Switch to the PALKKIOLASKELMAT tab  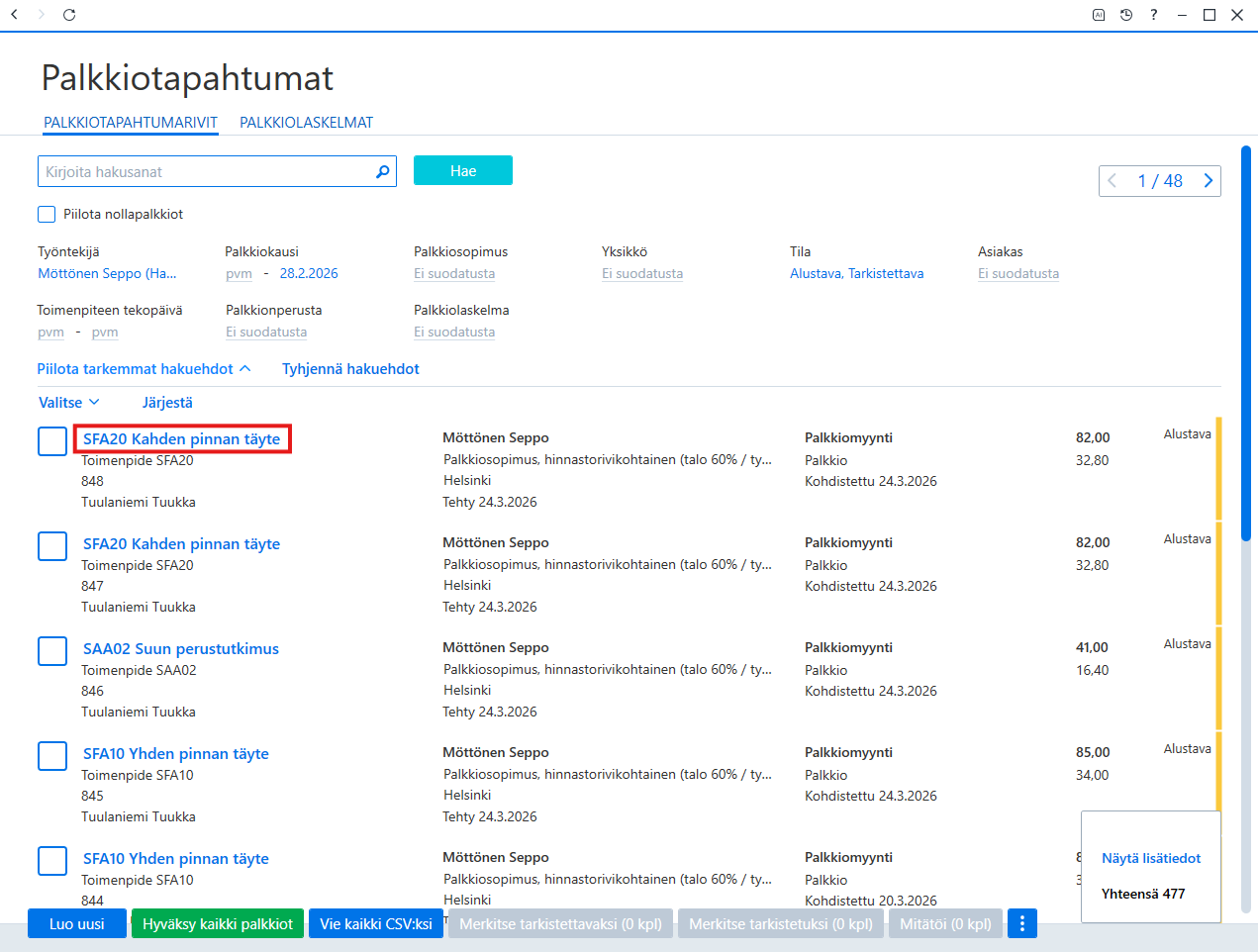(307, 123)
